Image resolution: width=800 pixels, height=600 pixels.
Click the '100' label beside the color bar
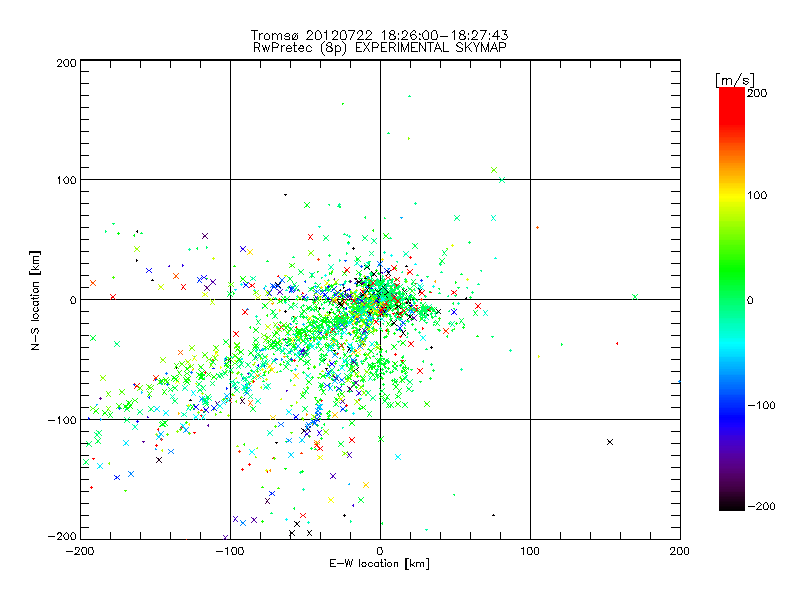click(757, 195)
